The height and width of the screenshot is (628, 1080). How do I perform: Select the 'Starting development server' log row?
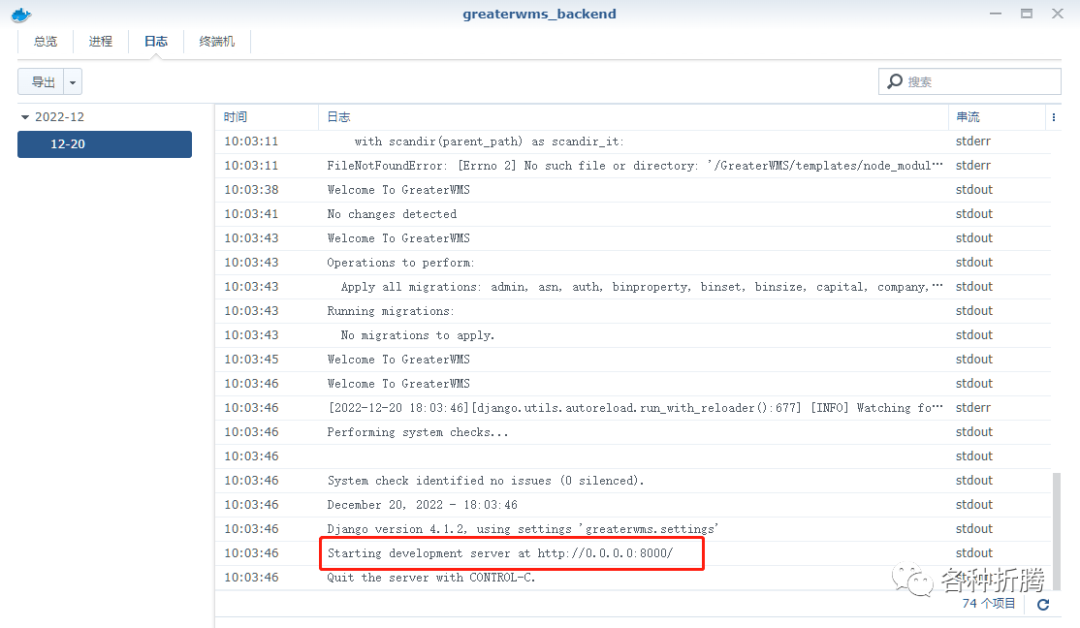pos(633,553)
